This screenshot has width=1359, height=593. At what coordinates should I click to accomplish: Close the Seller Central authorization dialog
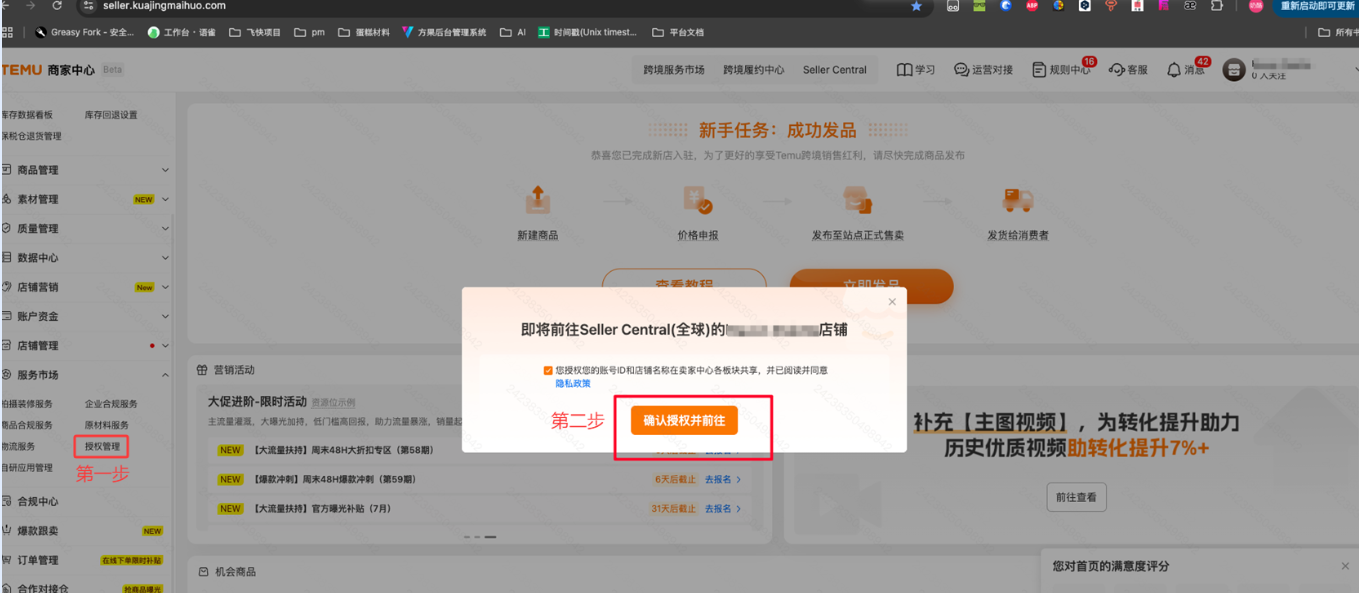[x=892, y=301]
